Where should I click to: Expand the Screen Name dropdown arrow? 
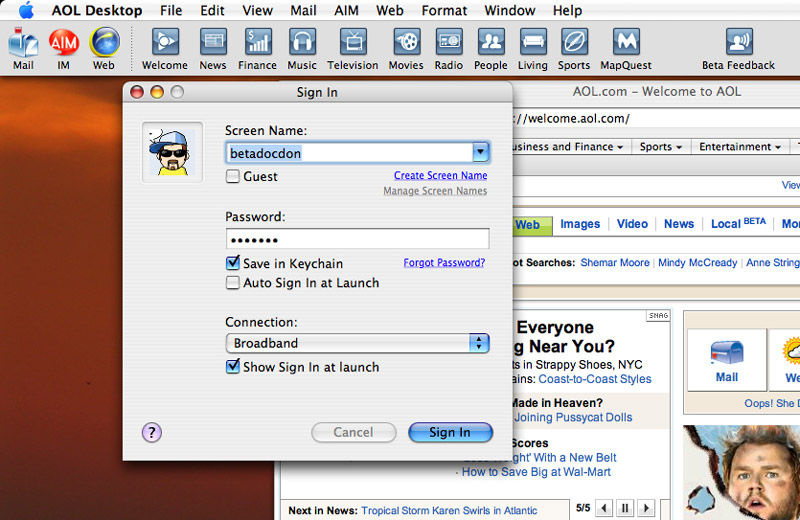pyautogui.click(x=480, y=152)
